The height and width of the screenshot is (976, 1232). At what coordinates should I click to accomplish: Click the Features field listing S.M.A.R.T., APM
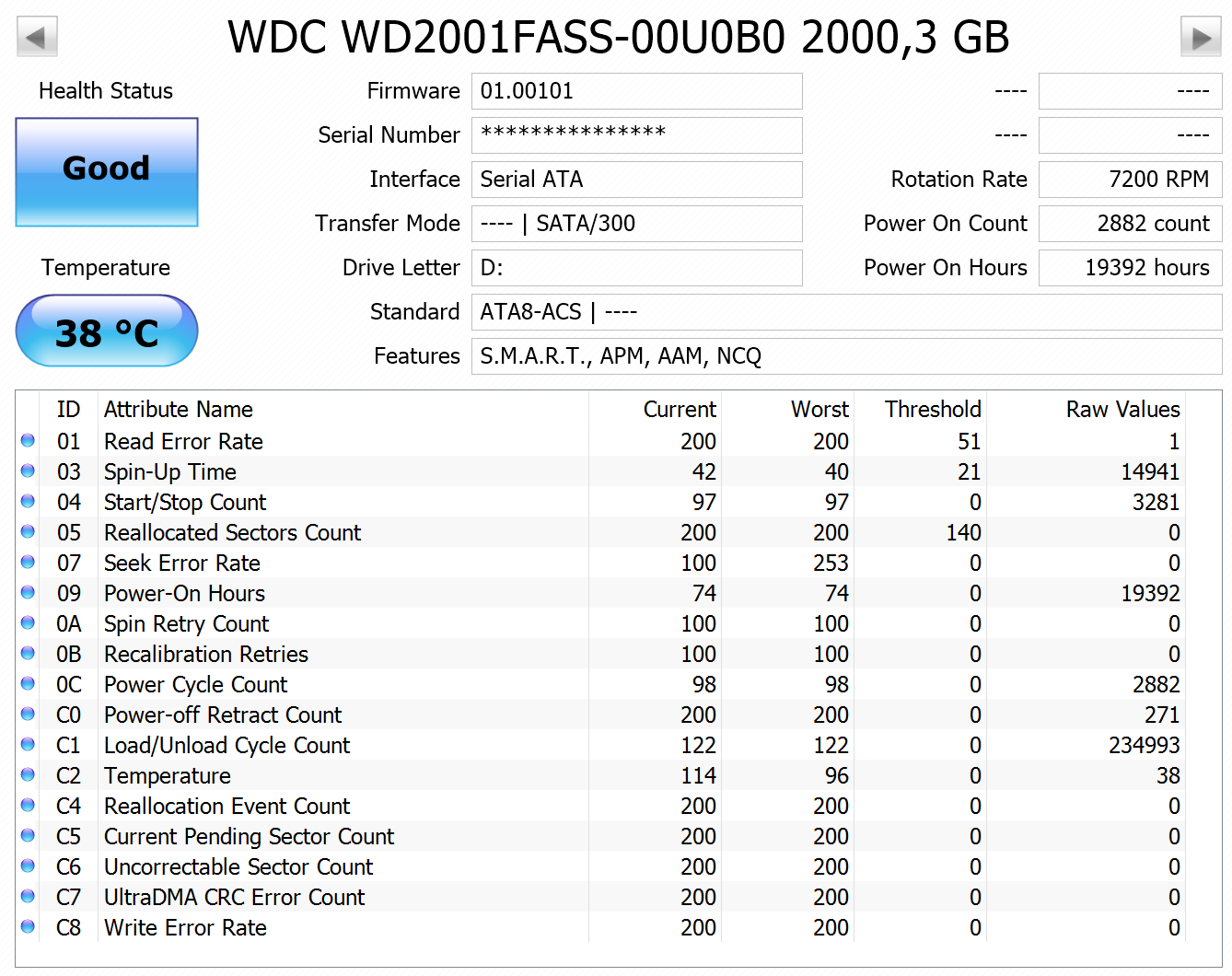[x=847, y=356]
